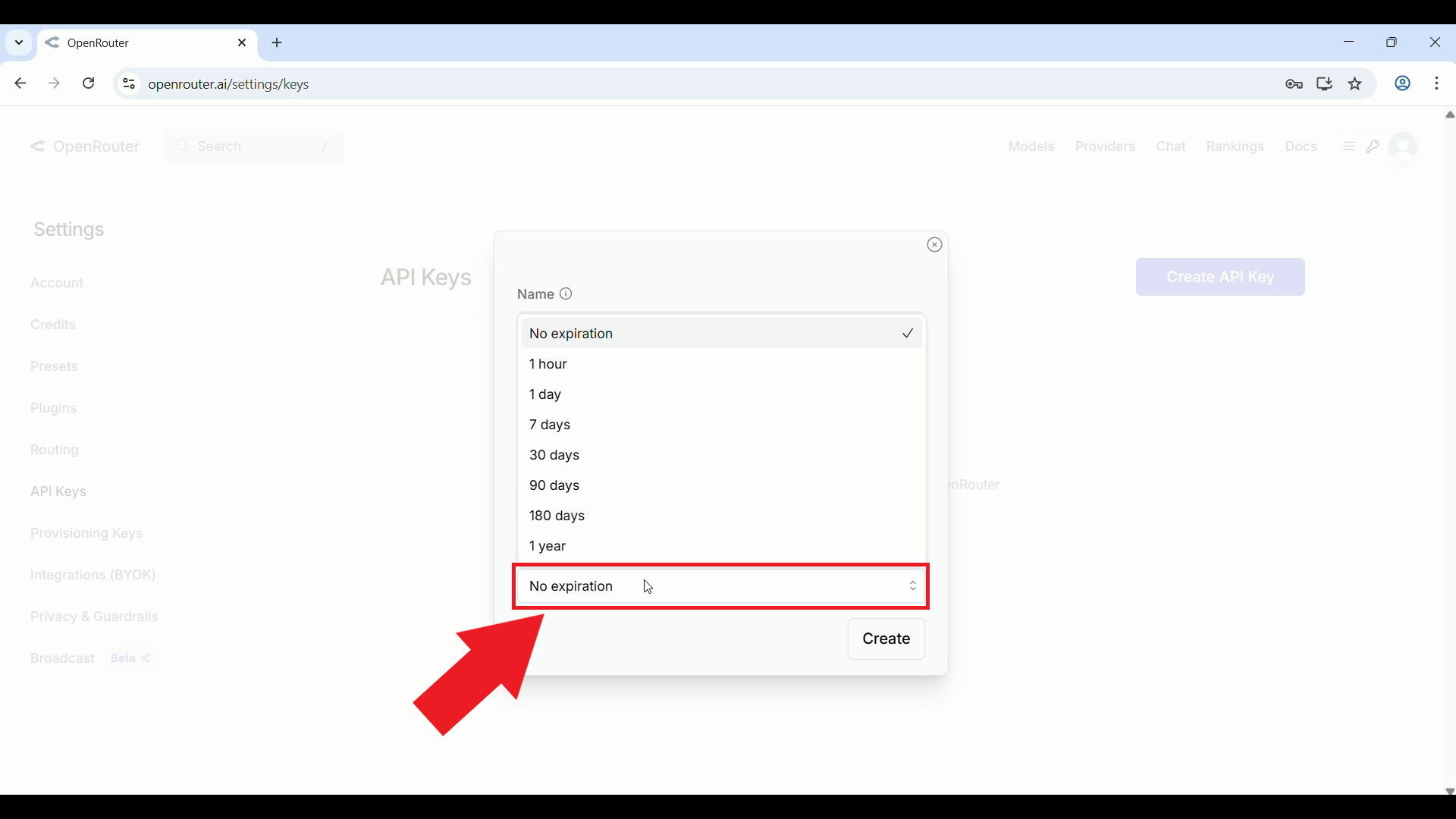Open the hamburger menu icon in header
Viewport: 1456px width, 819px height.
[x=1349, y=146]
